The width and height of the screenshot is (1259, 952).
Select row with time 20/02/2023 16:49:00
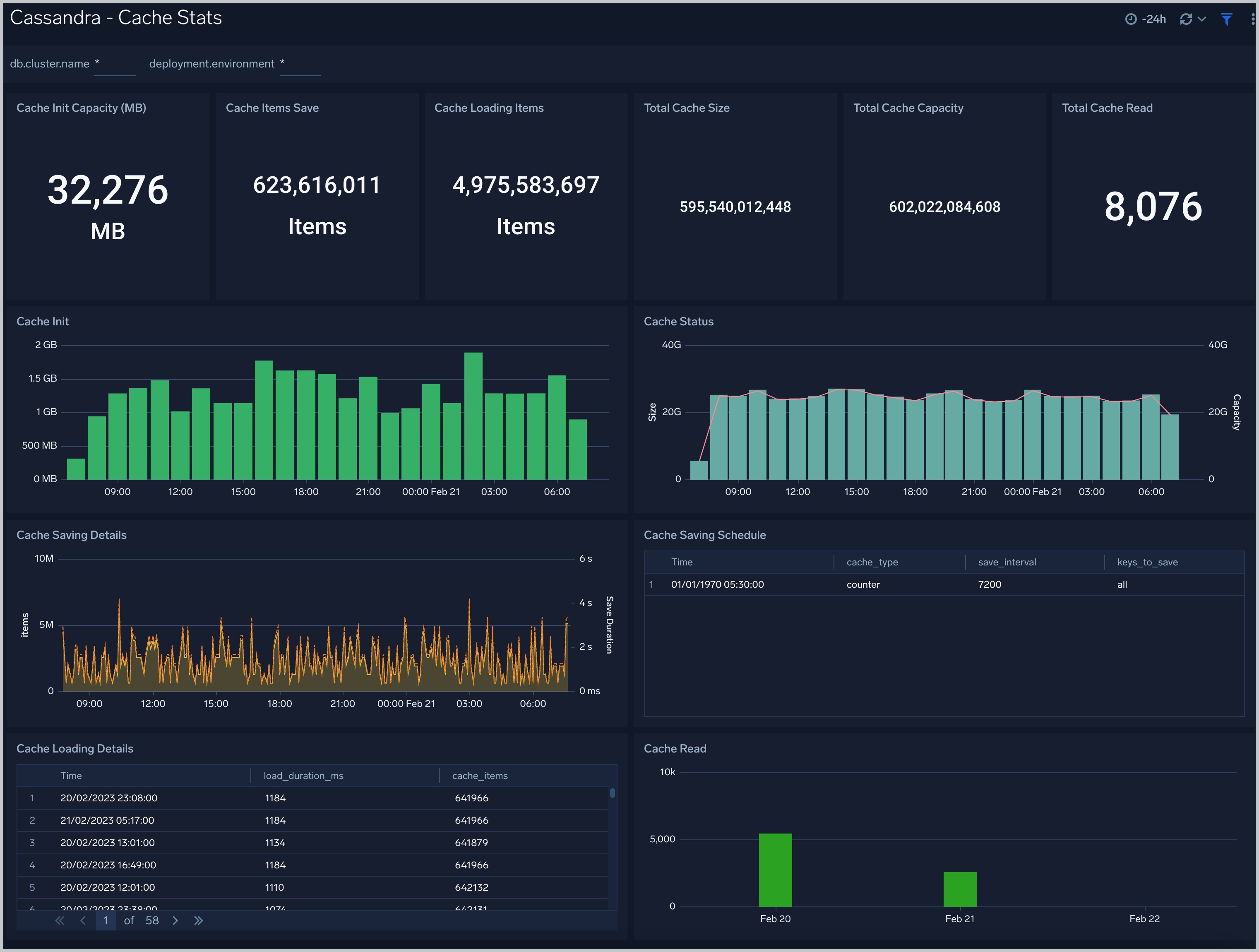[x=313, y=865]
